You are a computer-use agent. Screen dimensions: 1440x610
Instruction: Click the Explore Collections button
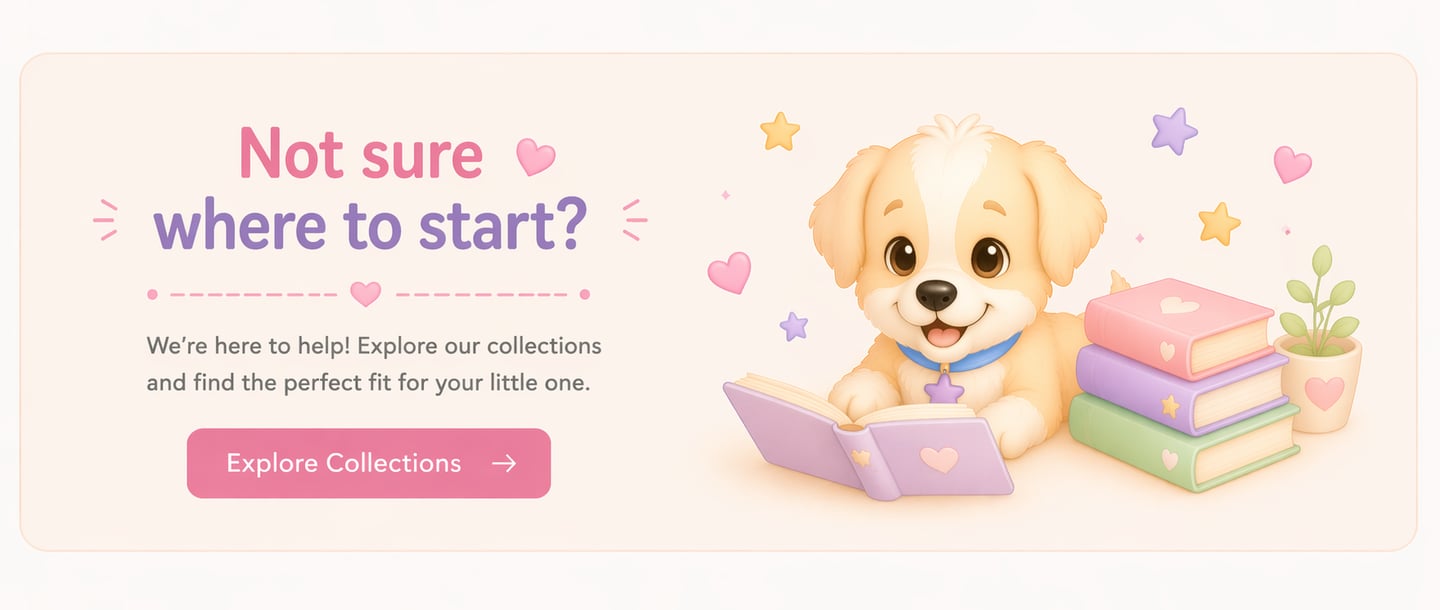[369, 463]
